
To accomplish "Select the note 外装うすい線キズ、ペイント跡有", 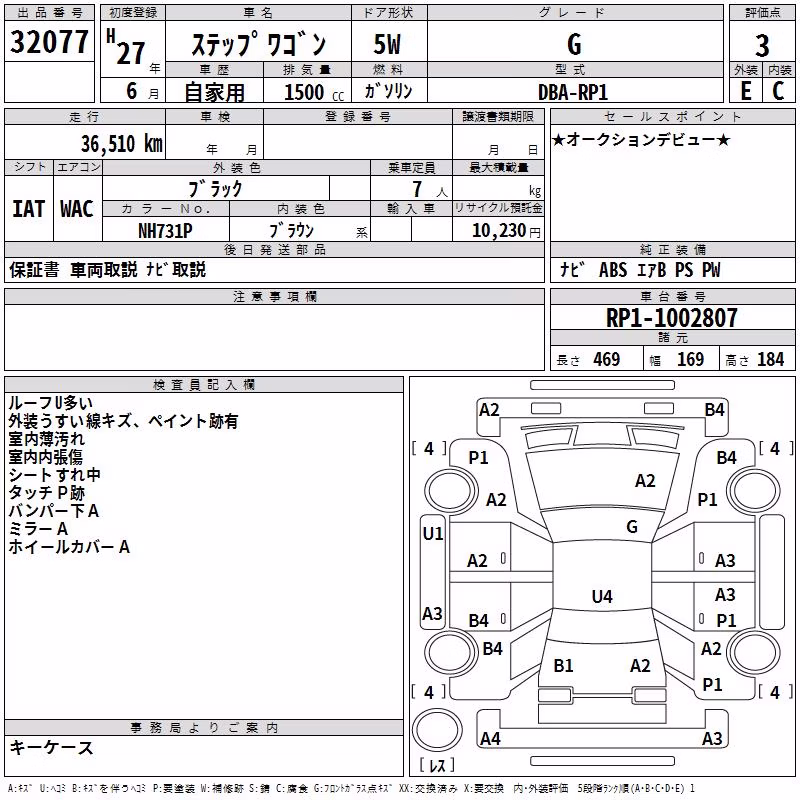I will tap(123, 421).
